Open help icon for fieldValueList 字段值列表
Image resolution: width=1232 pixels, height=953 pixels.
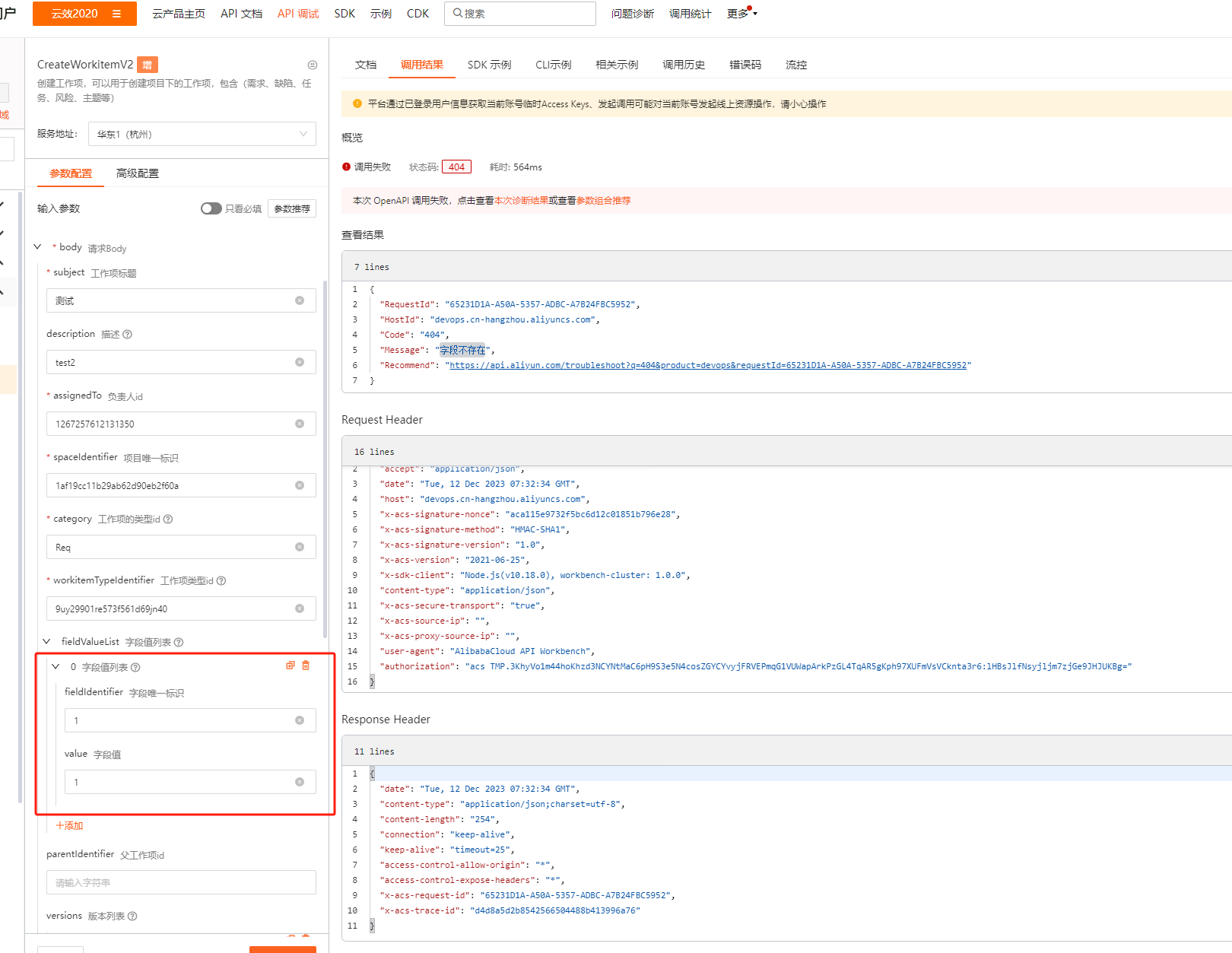(179, 642)
